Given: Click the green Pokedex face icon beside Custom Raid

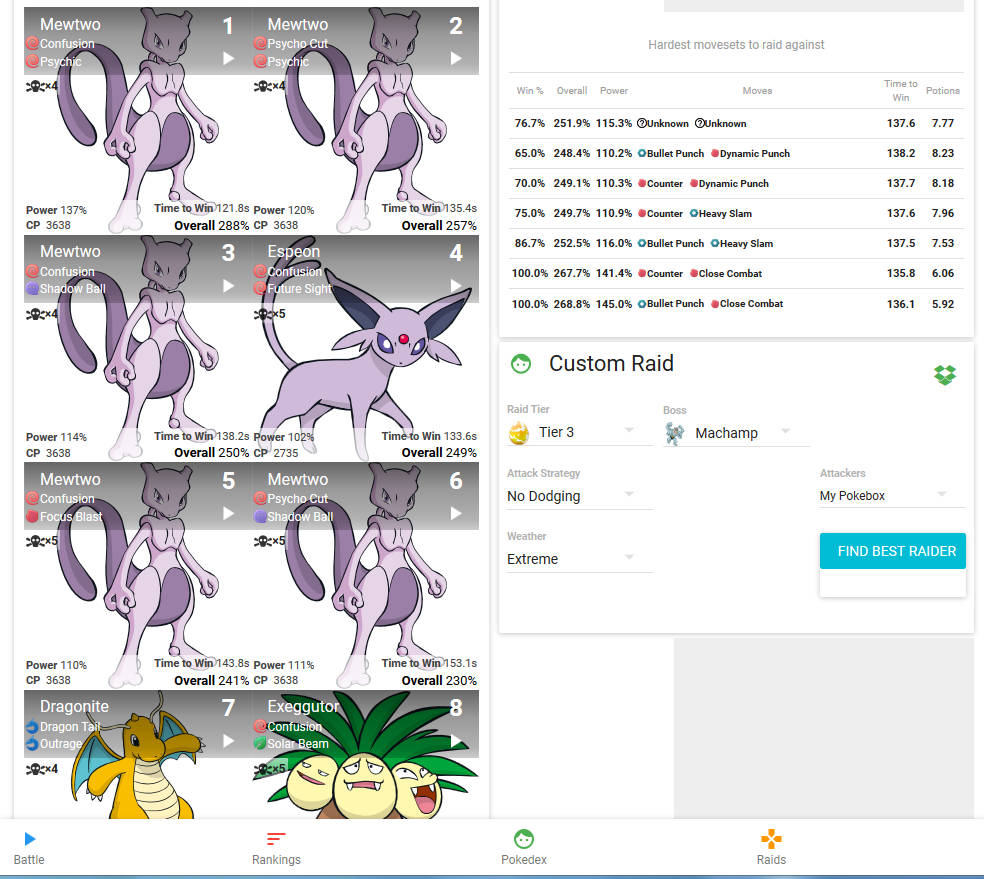Looking at the screenshot, I should (x=521, y=363).
